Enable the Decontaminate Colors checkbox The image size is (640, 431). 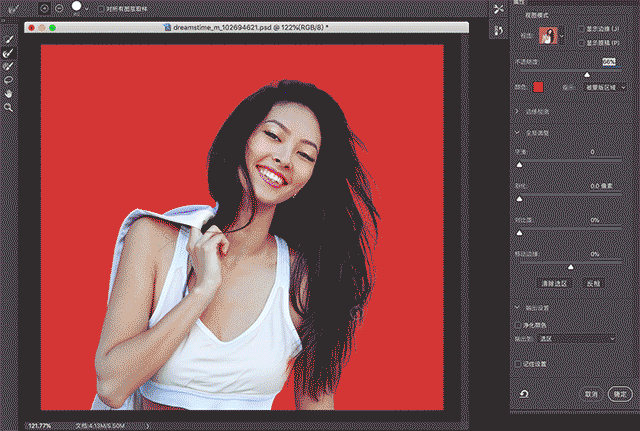tap(518, 325)
